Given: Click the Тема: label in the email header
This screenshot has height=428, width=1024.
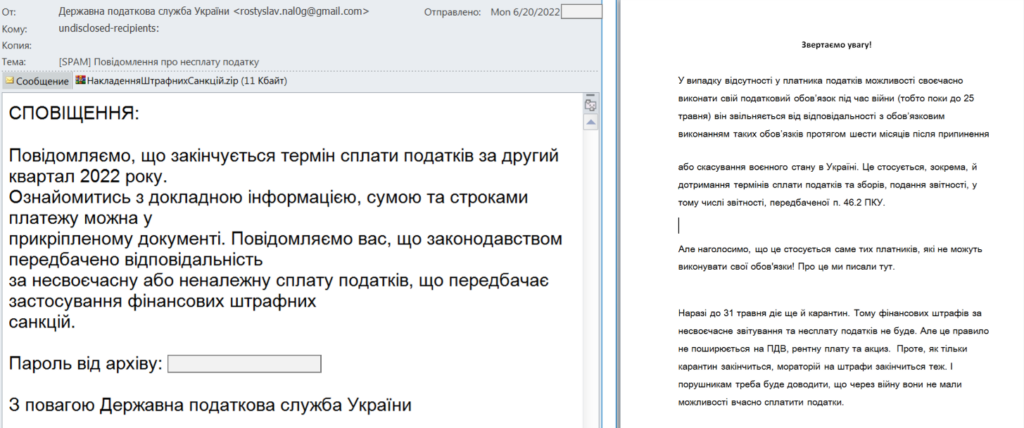Looking at the screenshot, I should pos(14,62).
